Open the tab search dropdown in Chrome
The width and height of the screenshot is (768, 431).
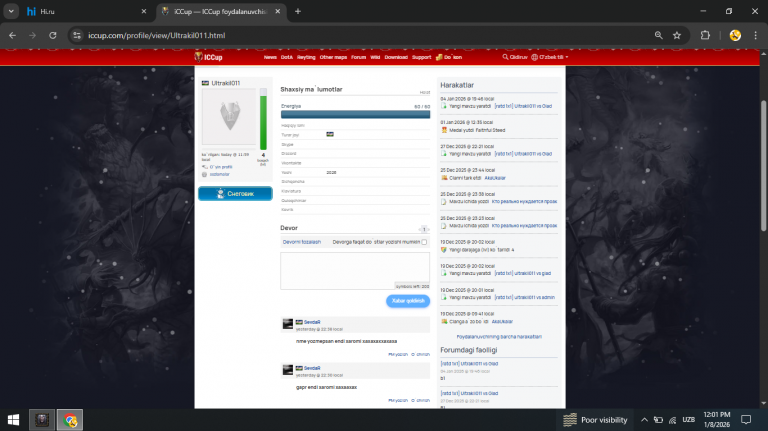11,11
